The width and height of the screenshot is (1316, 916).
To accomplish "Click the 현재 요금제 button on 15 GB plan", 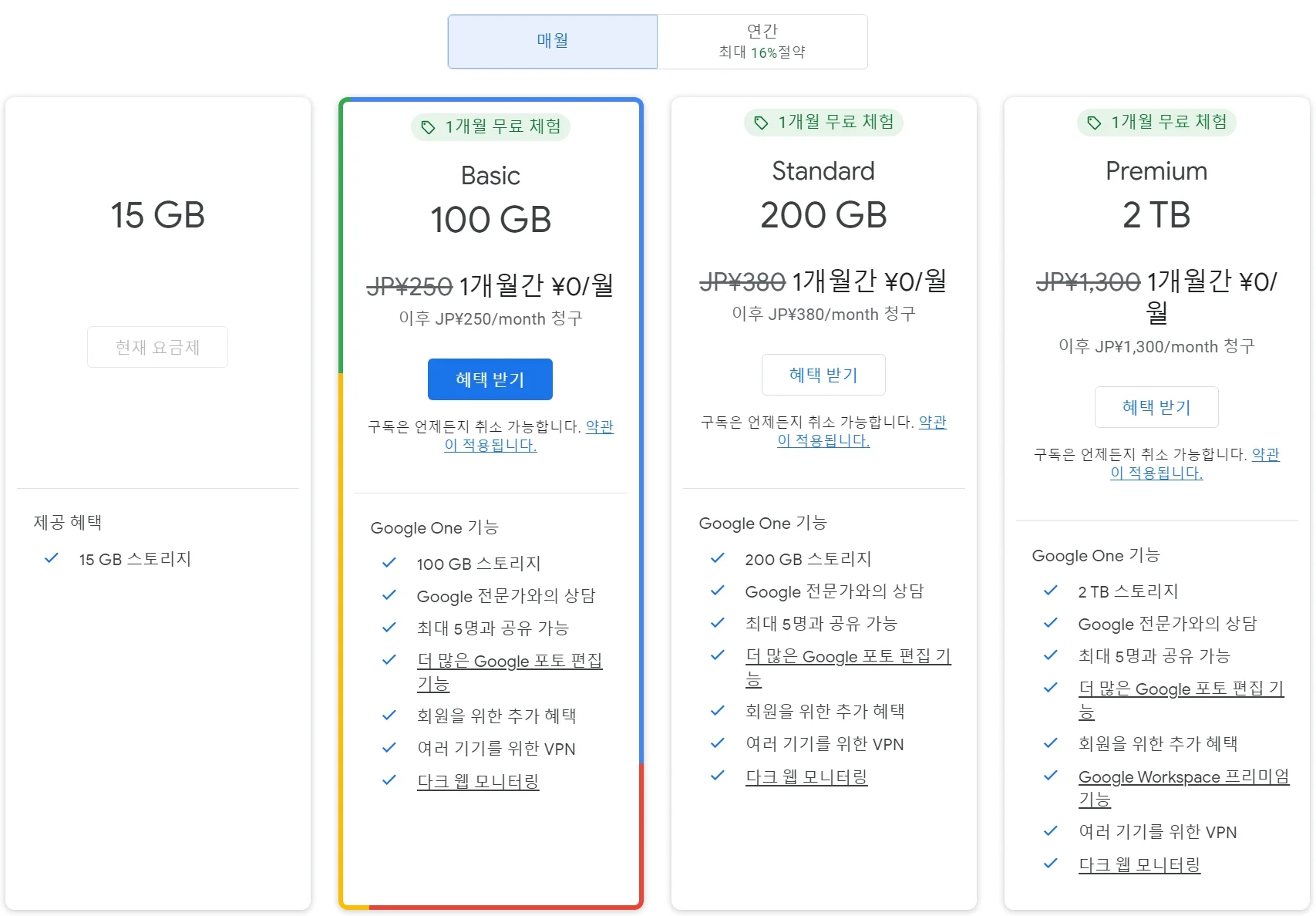I will [157, 347].
